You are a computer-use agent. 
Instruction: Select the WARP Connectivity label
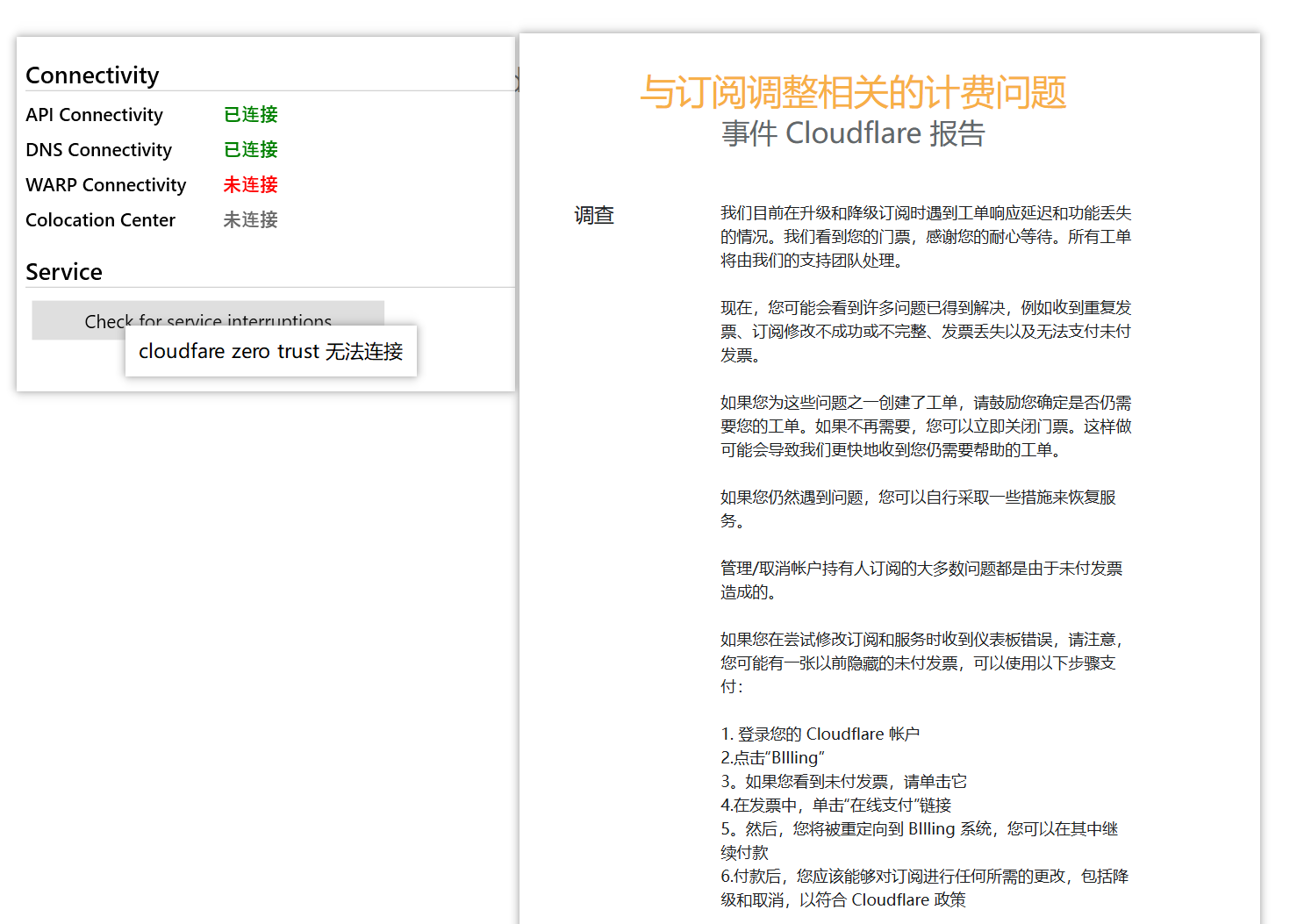[x=105, y=185]
